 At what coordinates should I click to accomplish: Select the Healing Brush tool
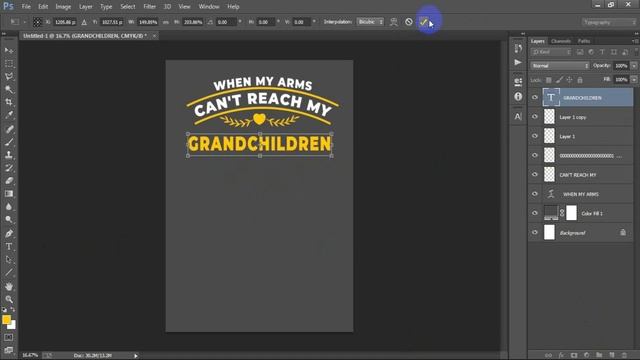tap(9, 129)
